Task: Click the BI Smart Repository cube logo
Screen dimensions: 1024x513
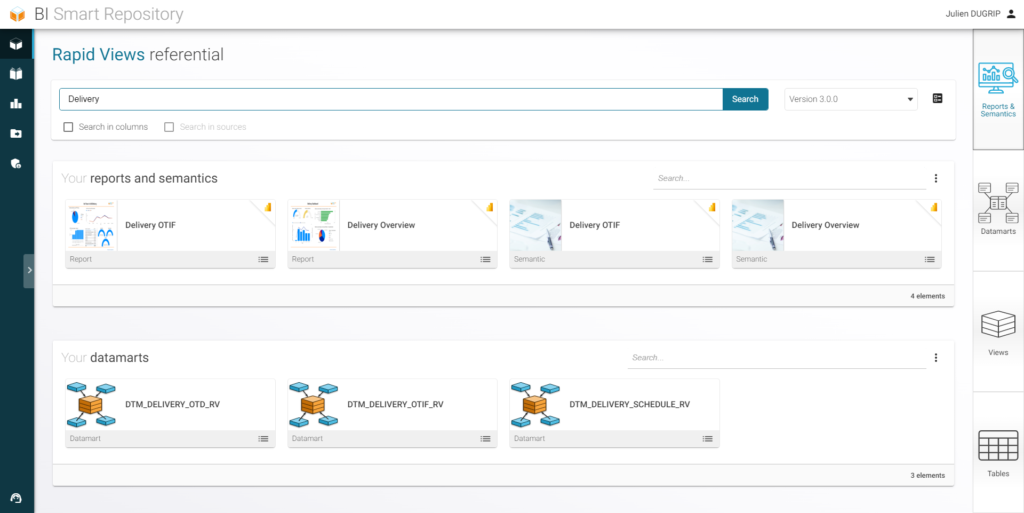Action: [x=17, y=14]
